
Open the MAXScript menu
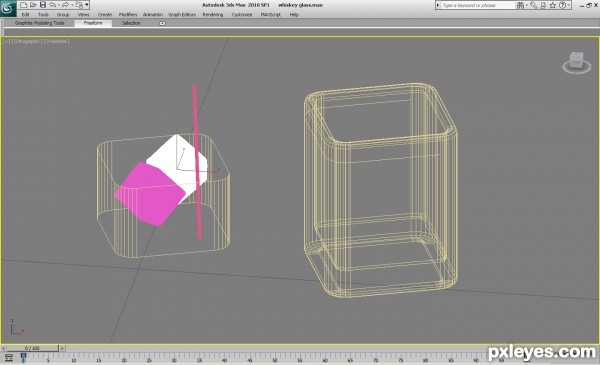270,15
